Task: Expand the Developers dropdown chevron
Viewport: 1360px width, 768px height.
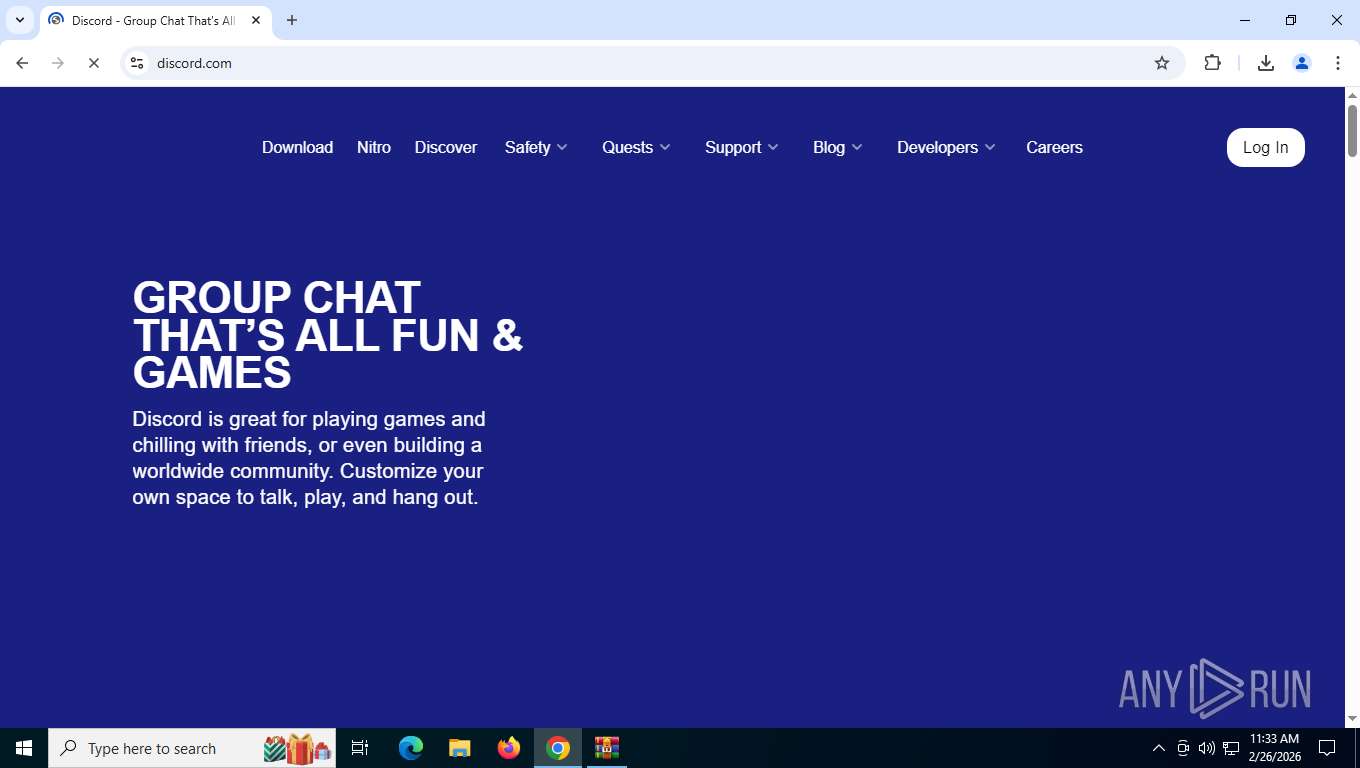Action: (x=990, y=147)
